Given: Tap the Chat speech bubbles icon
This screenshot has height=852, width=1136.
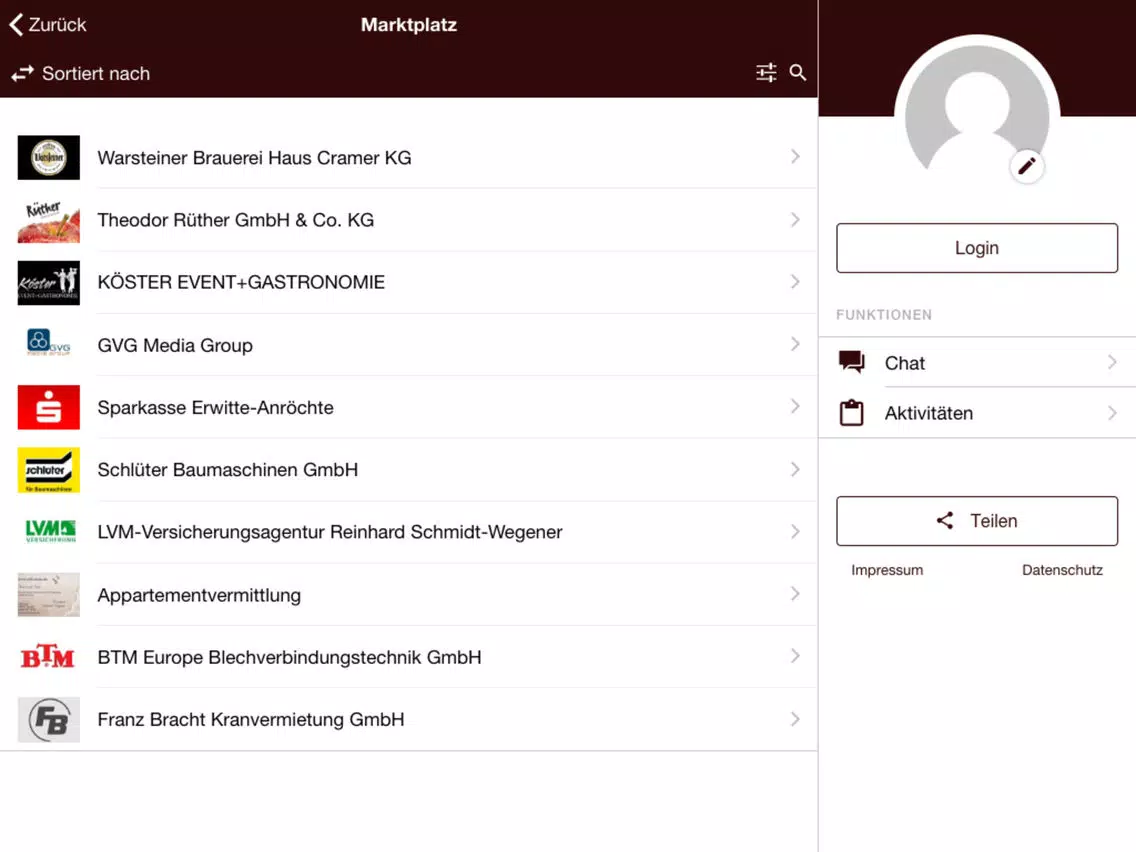Looking at the screenshot, I should point(851,362).
